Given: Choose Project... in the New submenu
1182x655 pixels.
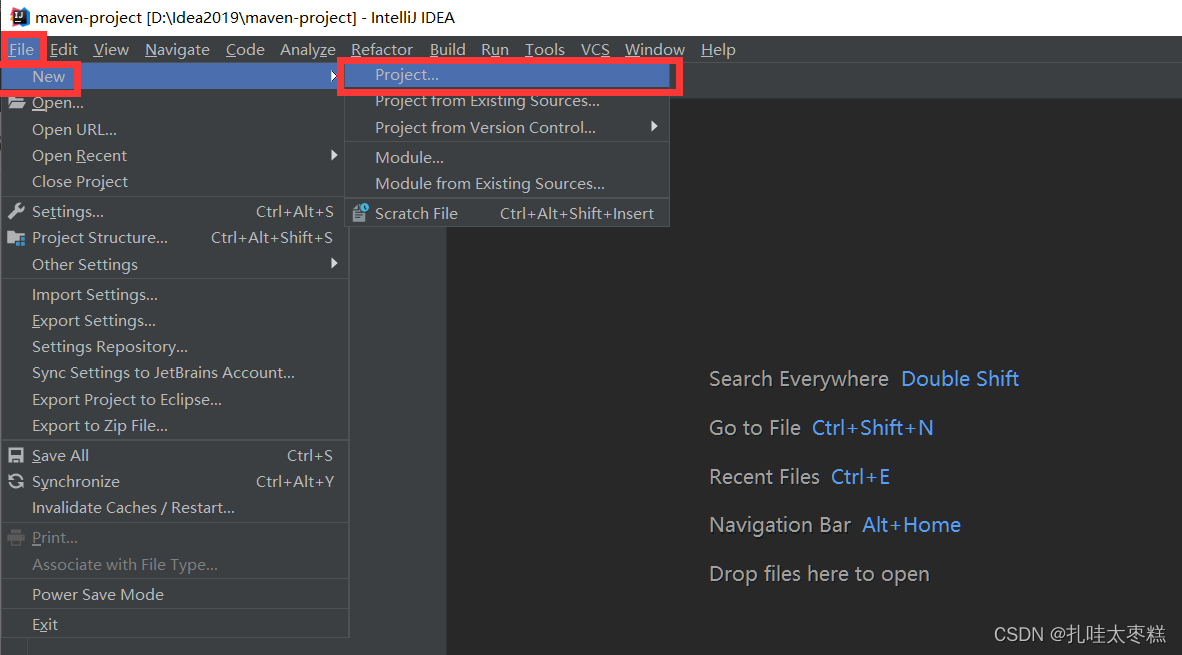Looking at the screenshot, I should [507, 75].
